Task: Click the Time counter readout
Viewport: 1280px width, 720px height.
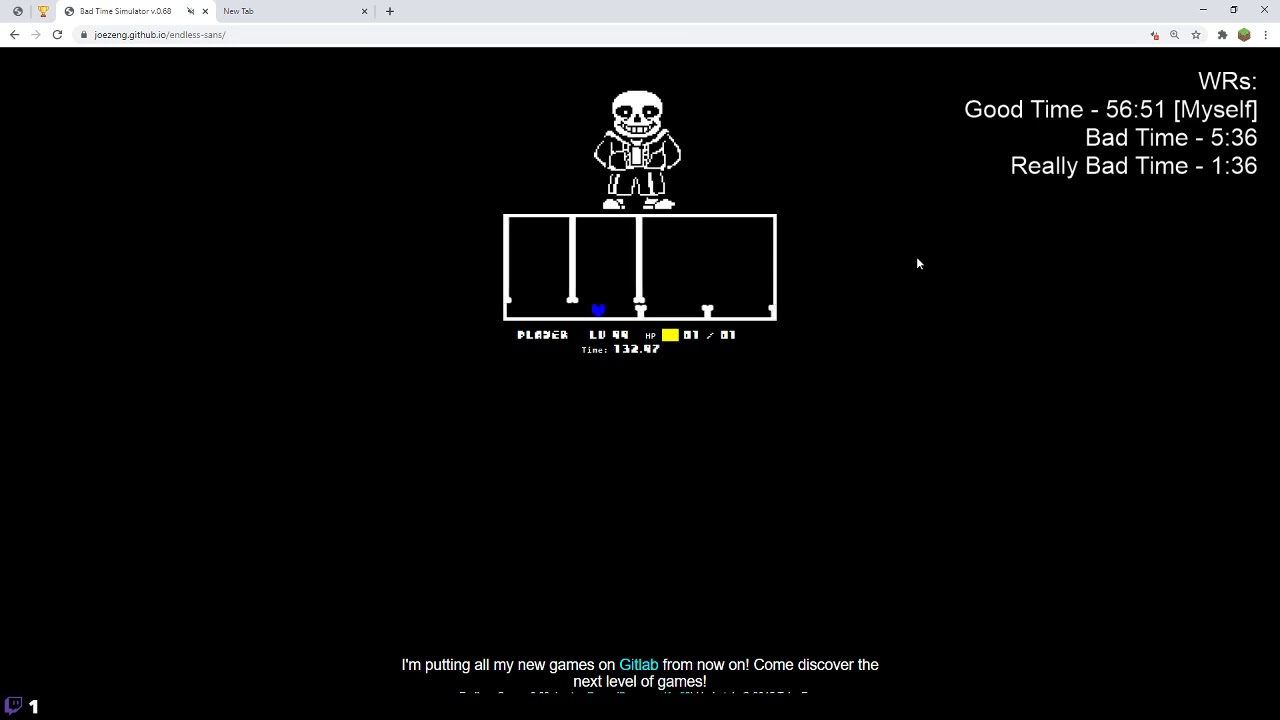Action: (620, 350)
